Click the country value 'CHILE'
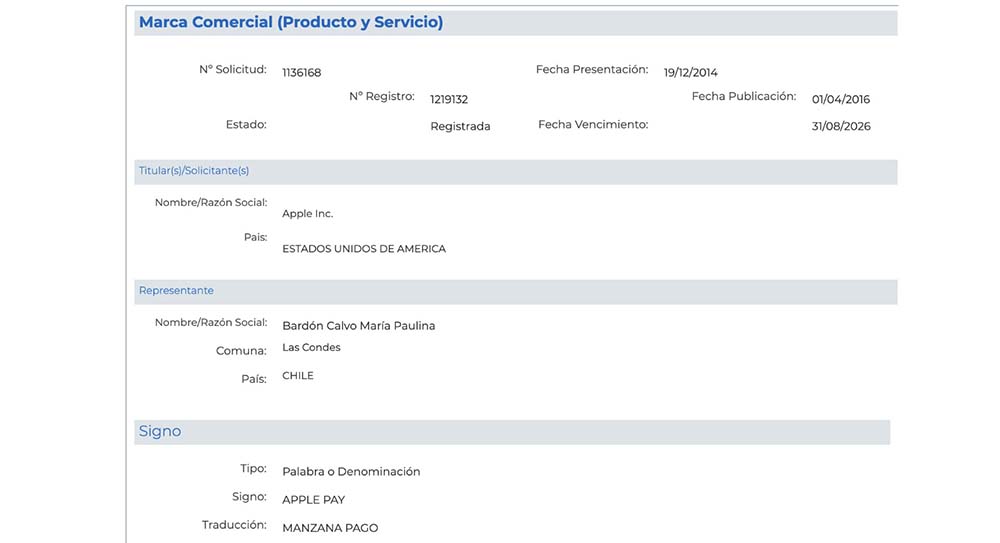Screen dimensions: 1000x543 click(x=298, y=376)
